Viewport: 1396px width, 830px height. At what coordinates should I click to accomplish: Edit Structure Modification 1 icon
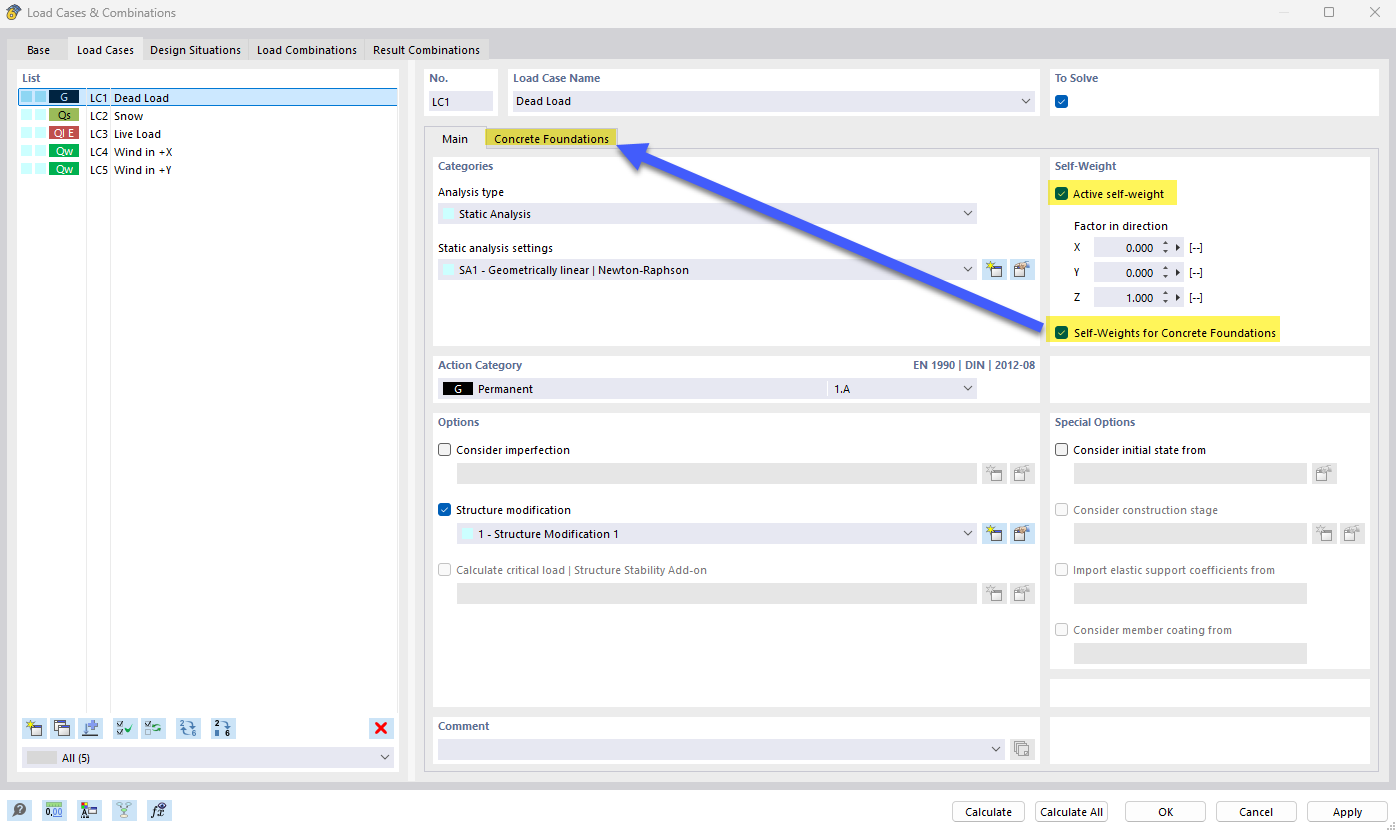[x=1021, y=533]
